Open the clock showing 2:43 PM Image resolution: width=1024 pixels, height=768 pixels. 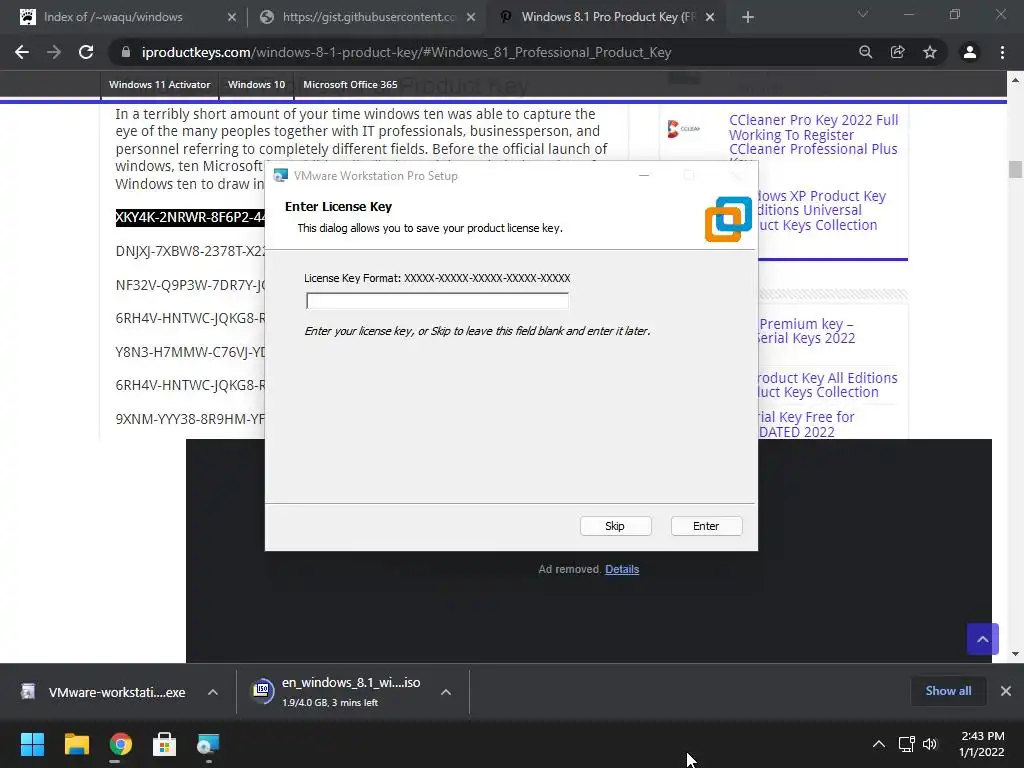click(x=982, y=744)
